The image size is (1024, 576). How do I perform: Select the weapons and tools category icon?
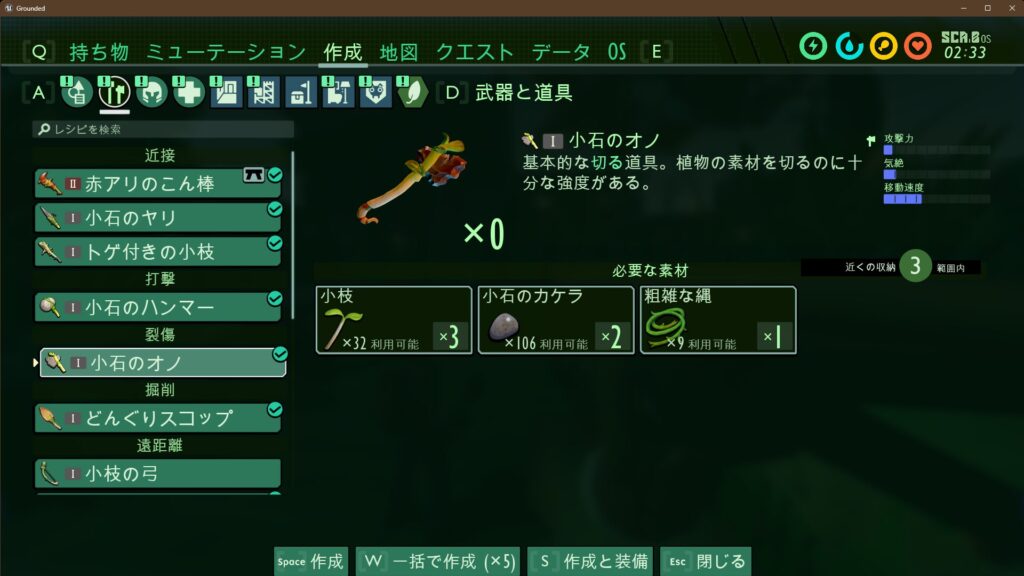(x=114, y=92)
